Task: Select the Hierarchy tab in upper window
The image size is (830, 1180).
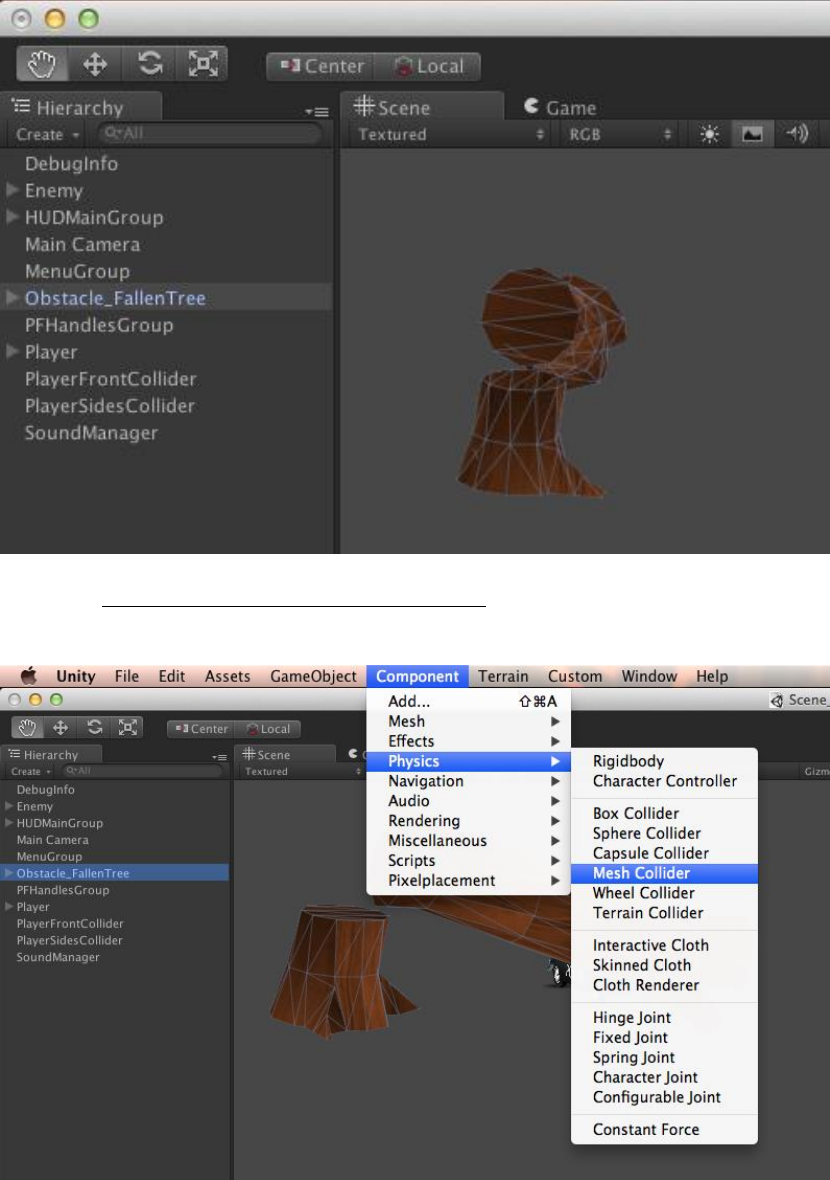Action: pyautogui.click(x=80, y=108)
